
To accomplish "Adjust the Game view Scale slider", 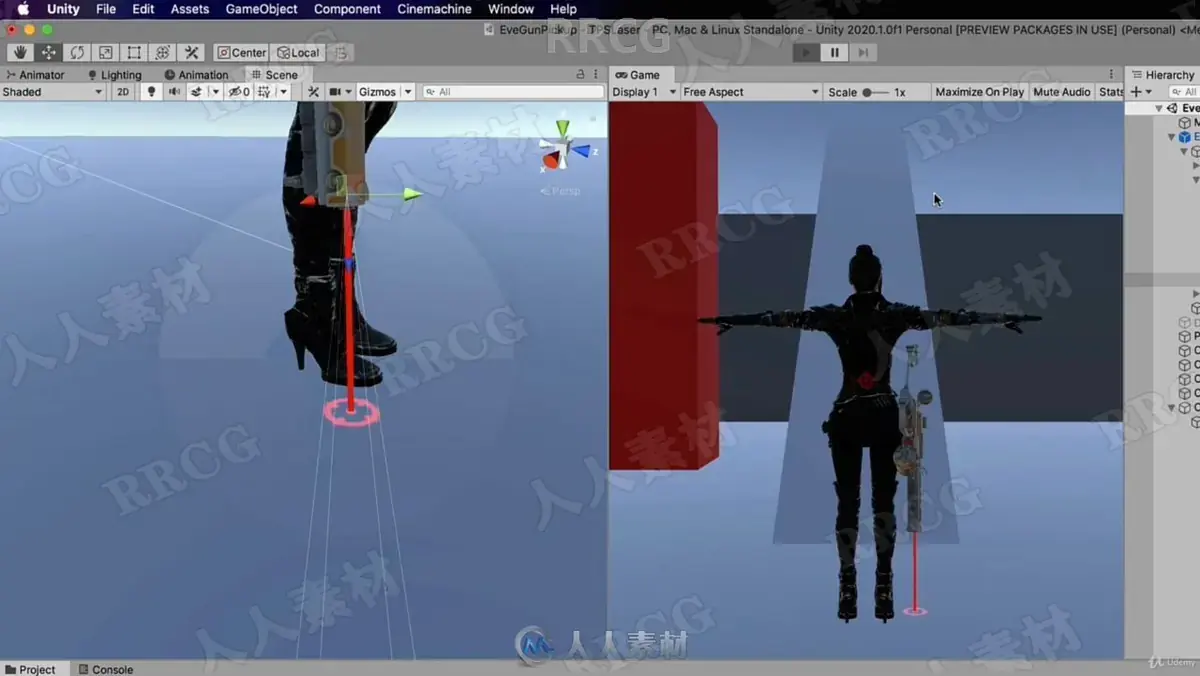I will click(x=875, y=91).
